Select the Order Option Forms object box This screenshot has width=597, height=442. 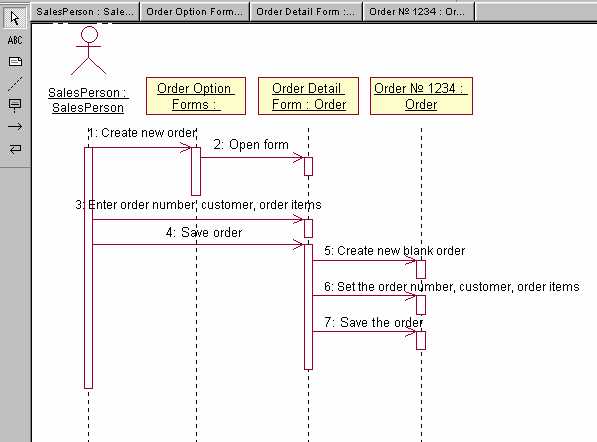[x=196, y=96]
